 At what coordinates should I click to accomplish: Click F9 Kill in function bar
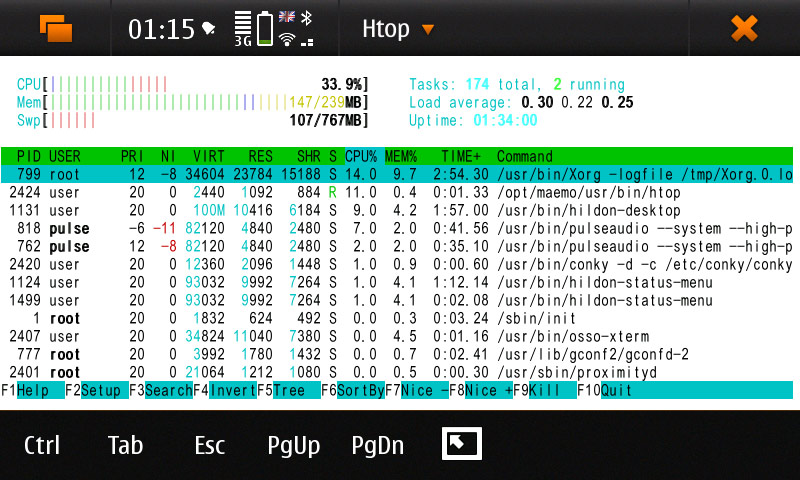point(545,390)
